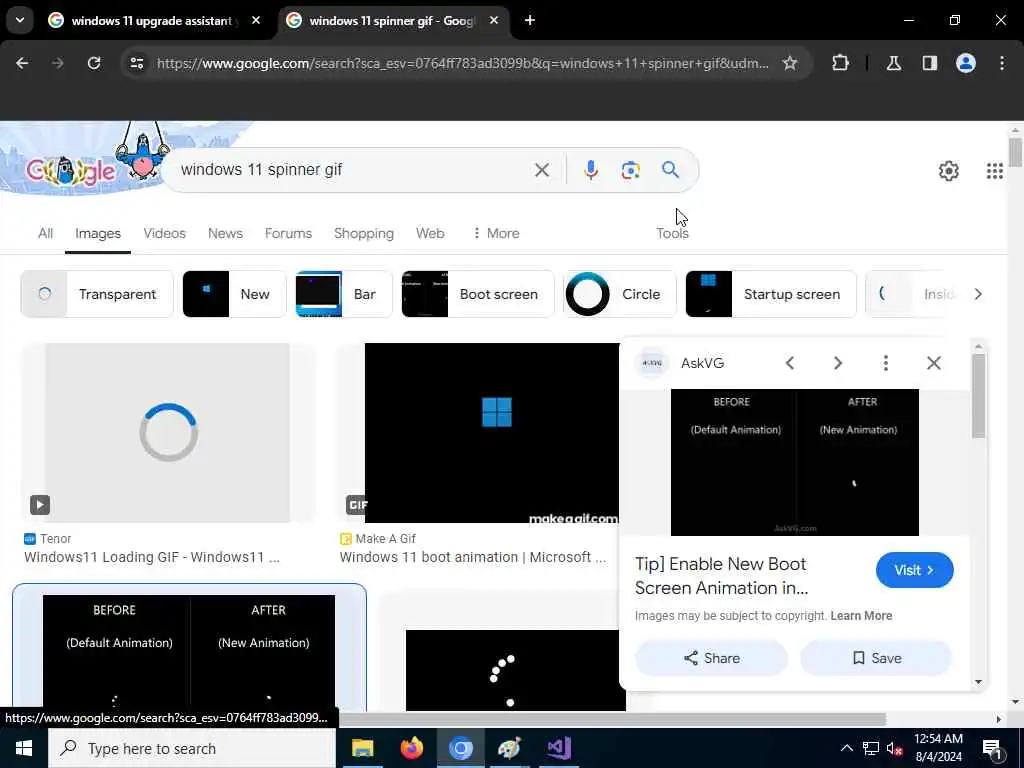Open the AskVG source link
Image resolution: width=1024 pixels, height=768 pixels.
[x=702, y=363]
